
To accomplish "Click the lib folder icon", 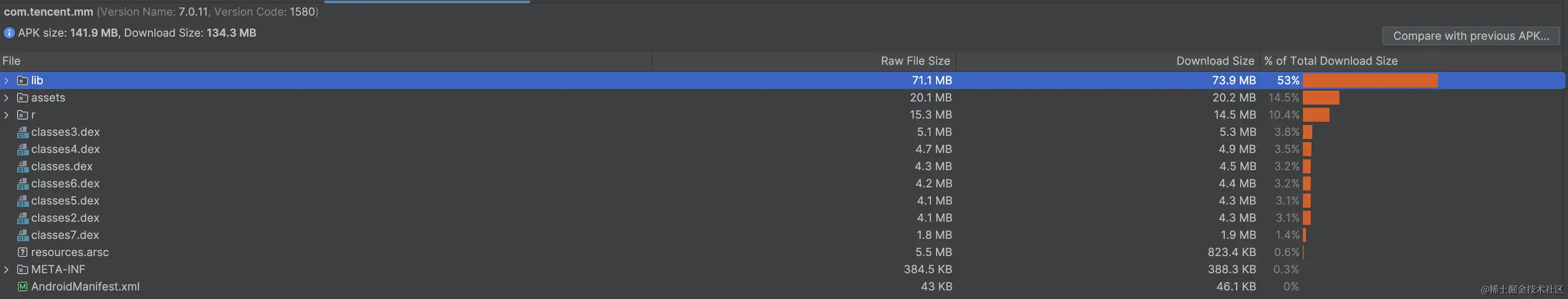I will 22,80.
